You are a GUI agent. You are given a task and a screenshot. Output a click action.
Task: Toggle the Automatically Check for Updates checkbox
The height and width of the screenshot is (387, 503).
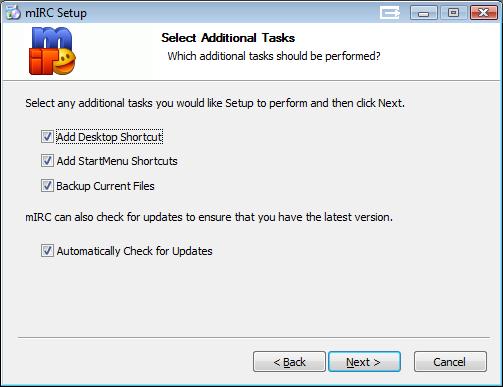pyautogui.click(x=47, y=251)
